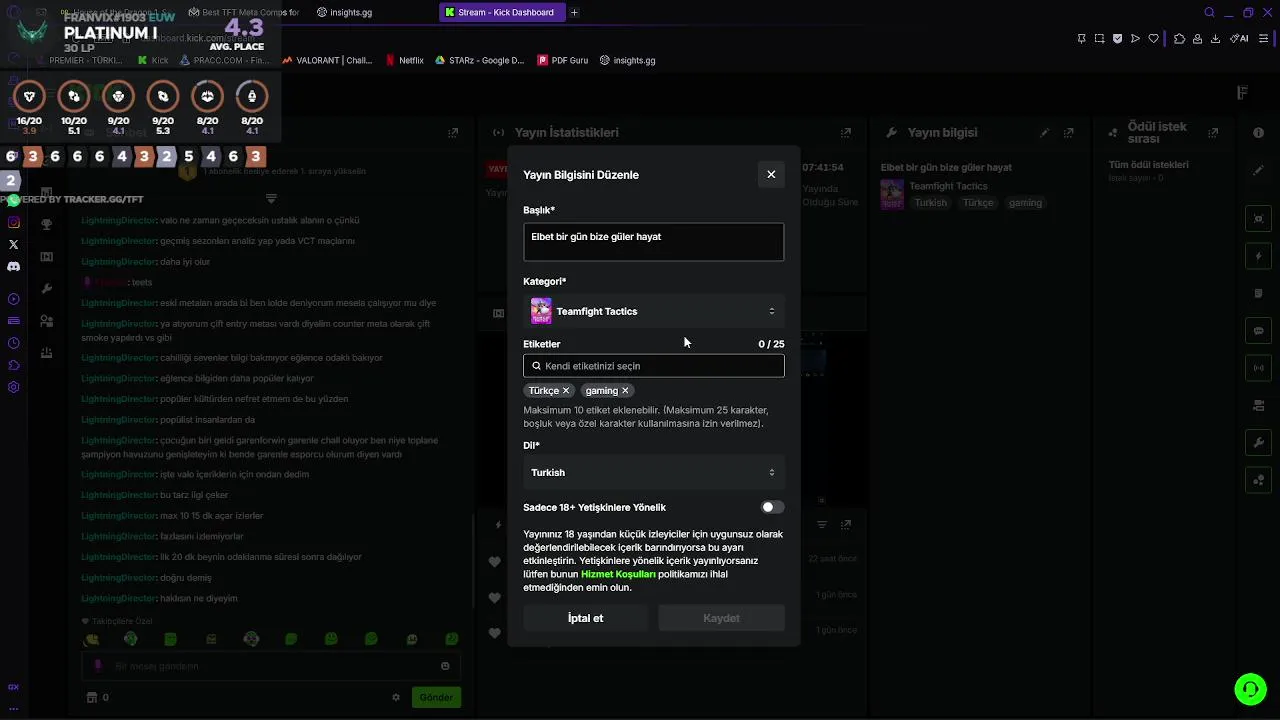Open the sidebar settings gear icon
The width and height of the screenshot is (1280, 720).
pos(13,387)
